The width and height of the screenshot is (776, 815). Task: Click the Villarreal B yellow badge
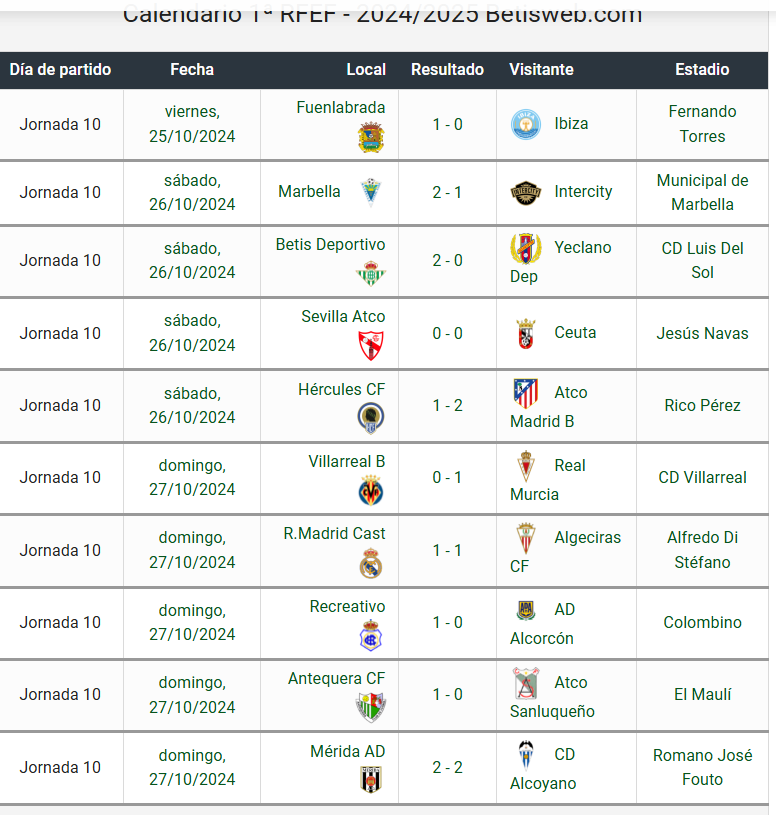point(371,491)
